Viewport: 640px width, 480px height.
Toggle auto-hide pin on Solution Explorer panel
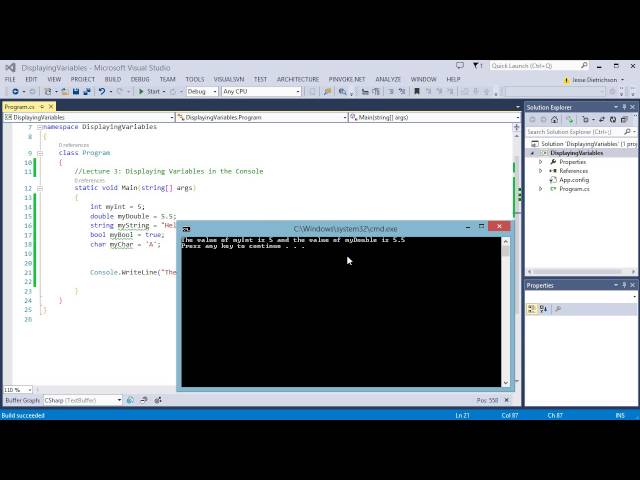pyautogui.click(x=624, y=107)
